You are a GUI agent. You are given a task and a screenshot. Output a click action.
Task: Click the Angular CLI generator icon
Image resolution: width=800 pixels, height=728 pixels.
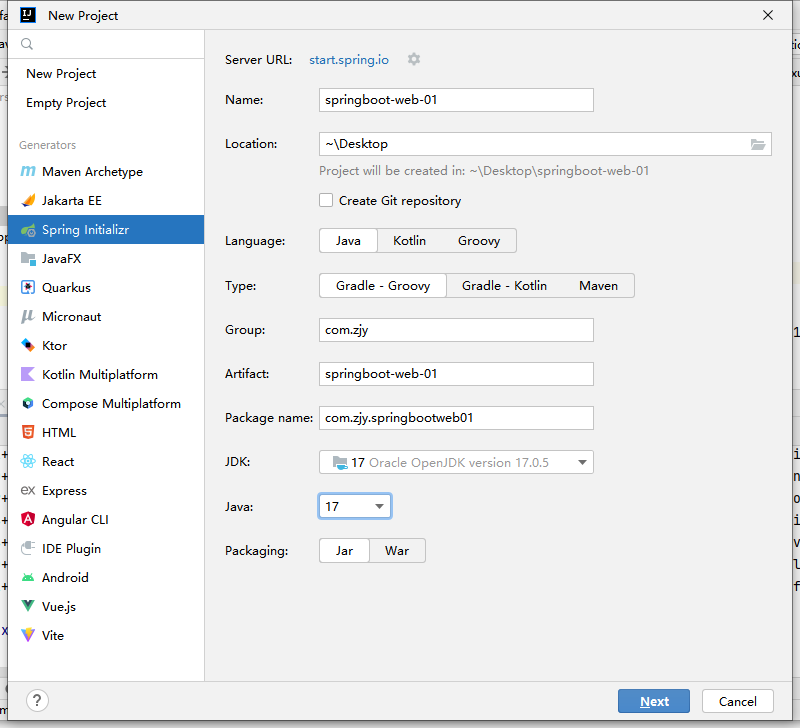click(28, 520)
